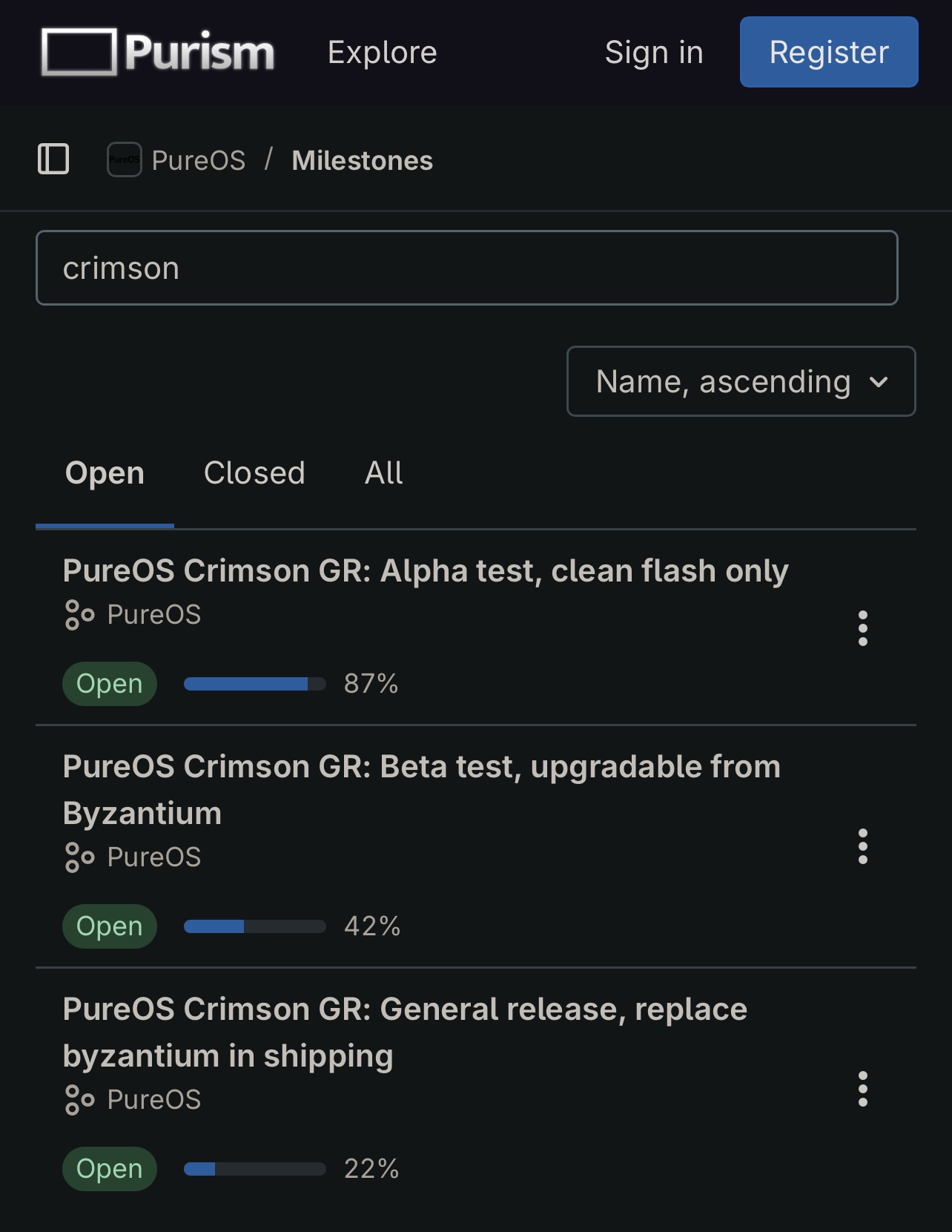
Task: Switch to the Closed milestones tab
Action: pos(254,473)
